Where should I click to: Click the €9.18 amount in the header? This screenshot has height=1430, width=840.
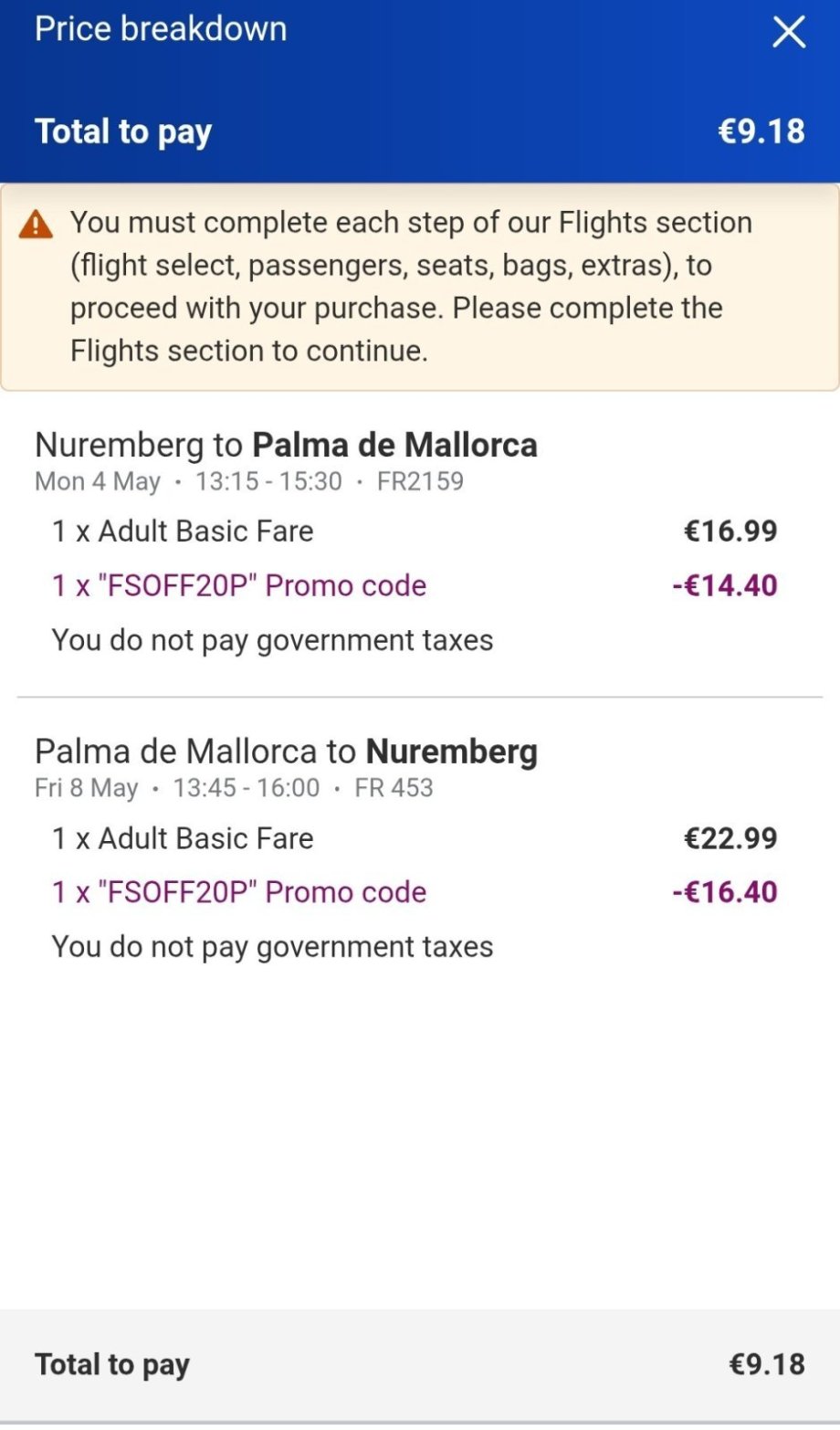761,131
